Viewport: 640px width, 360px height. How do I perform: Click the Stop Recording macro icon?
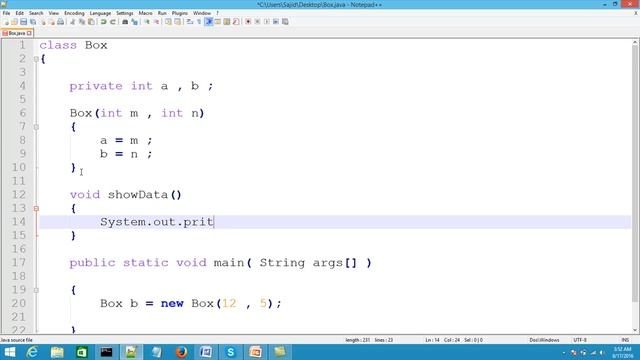pyautogui.click(x=258, y=22)
